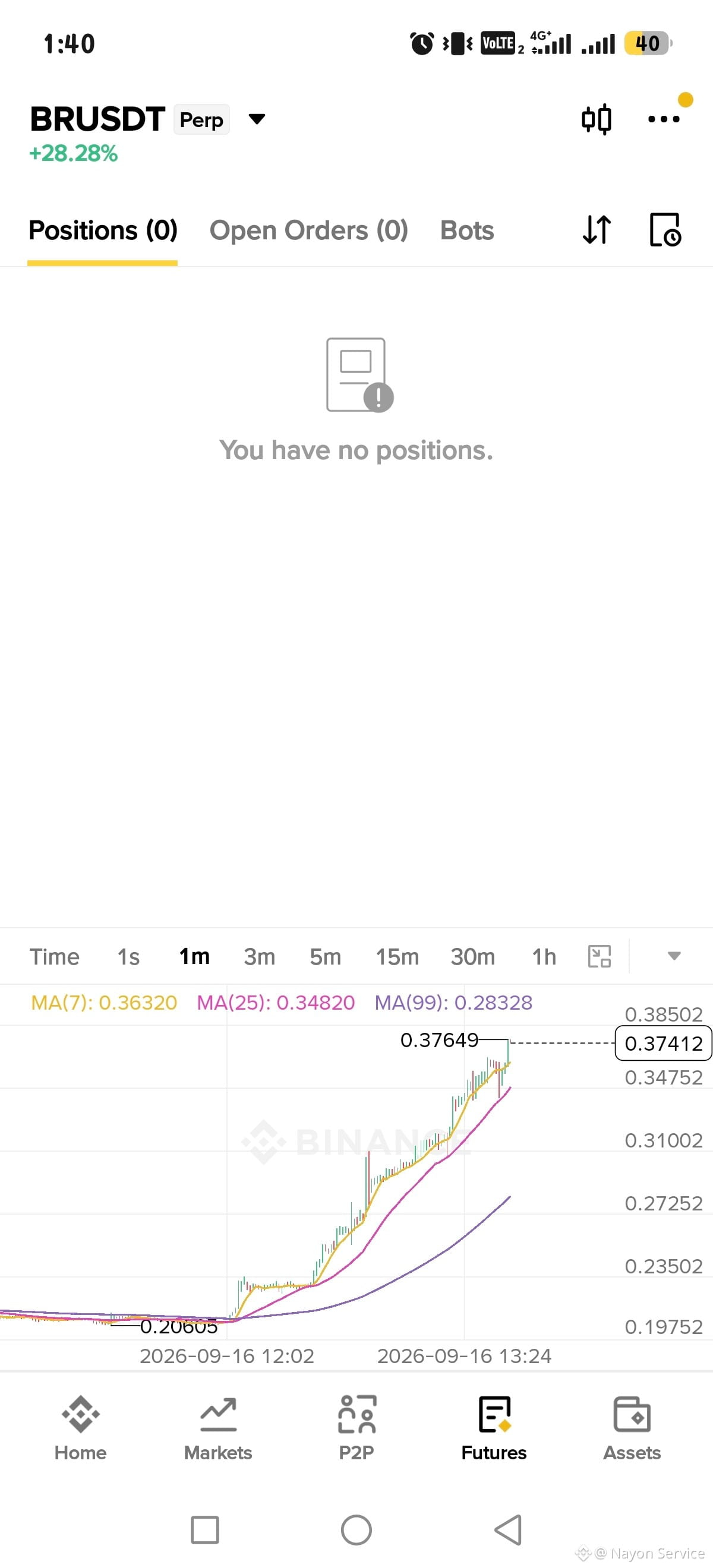
Task: Switch to the Open Orders (0) tab
Action: 309,230
